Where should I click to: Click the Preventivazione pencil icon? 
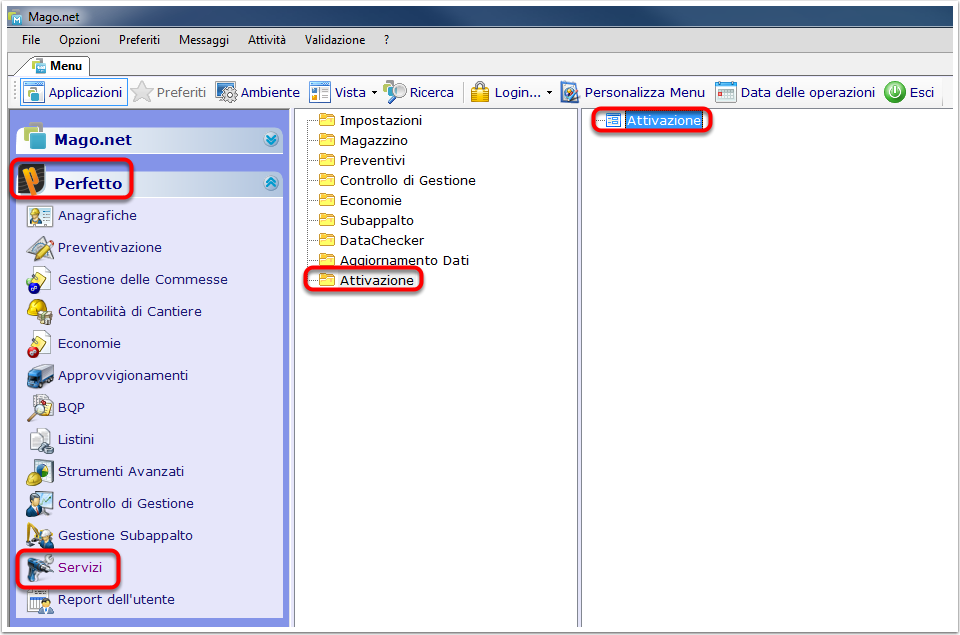point(40,248)
